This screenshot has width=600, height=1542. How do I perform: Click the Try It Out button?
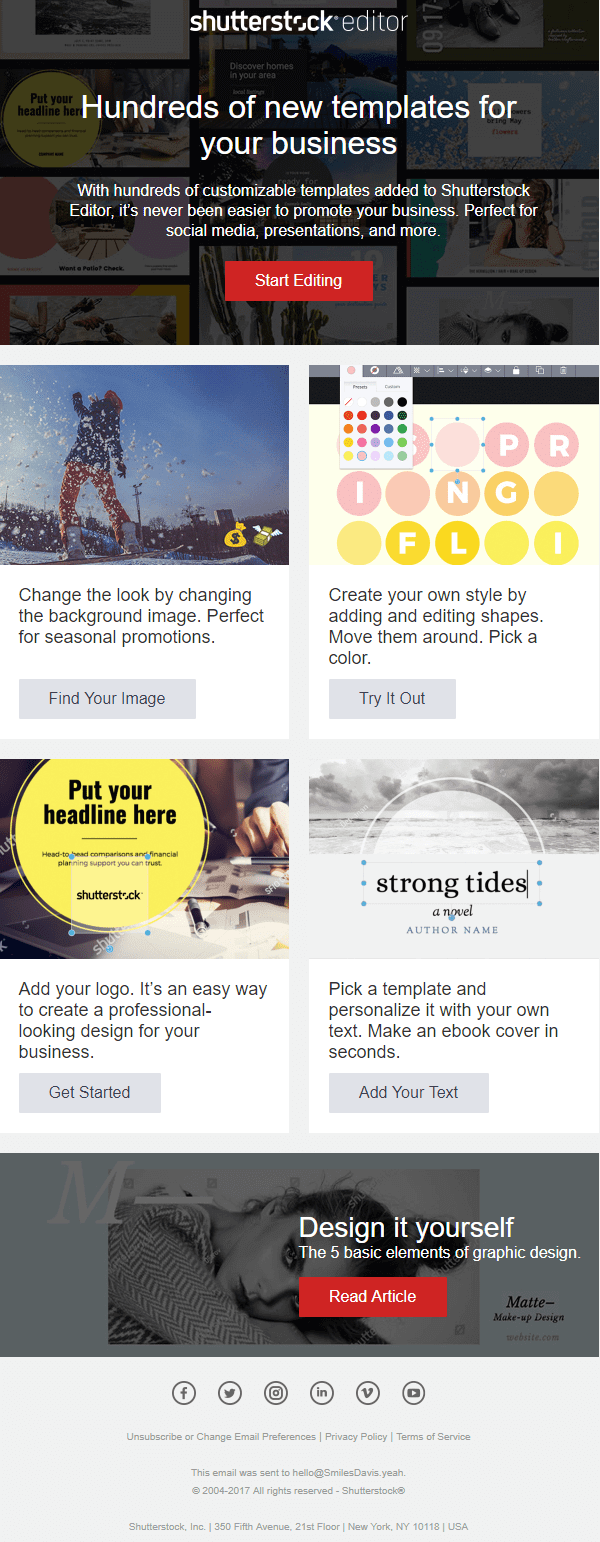click(392, 699)
